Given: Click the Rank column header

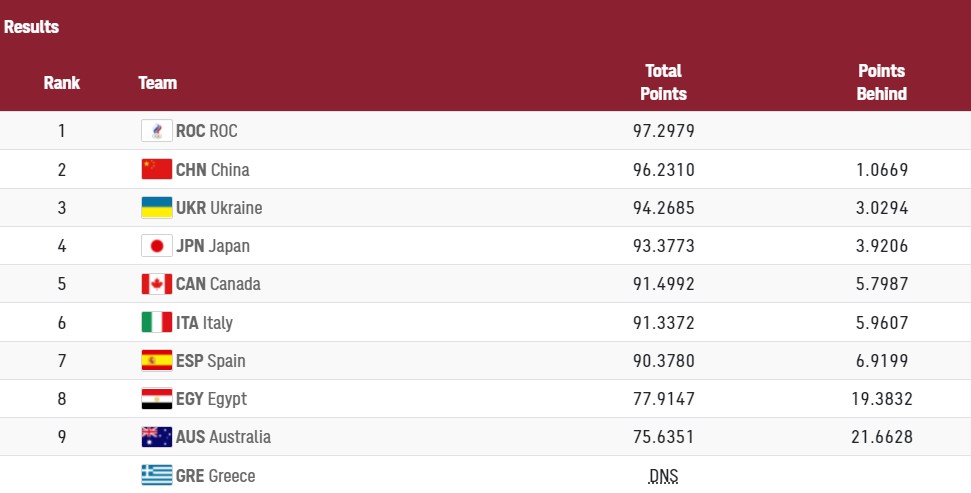Looking at the screenshot, I should coord(62,83).
